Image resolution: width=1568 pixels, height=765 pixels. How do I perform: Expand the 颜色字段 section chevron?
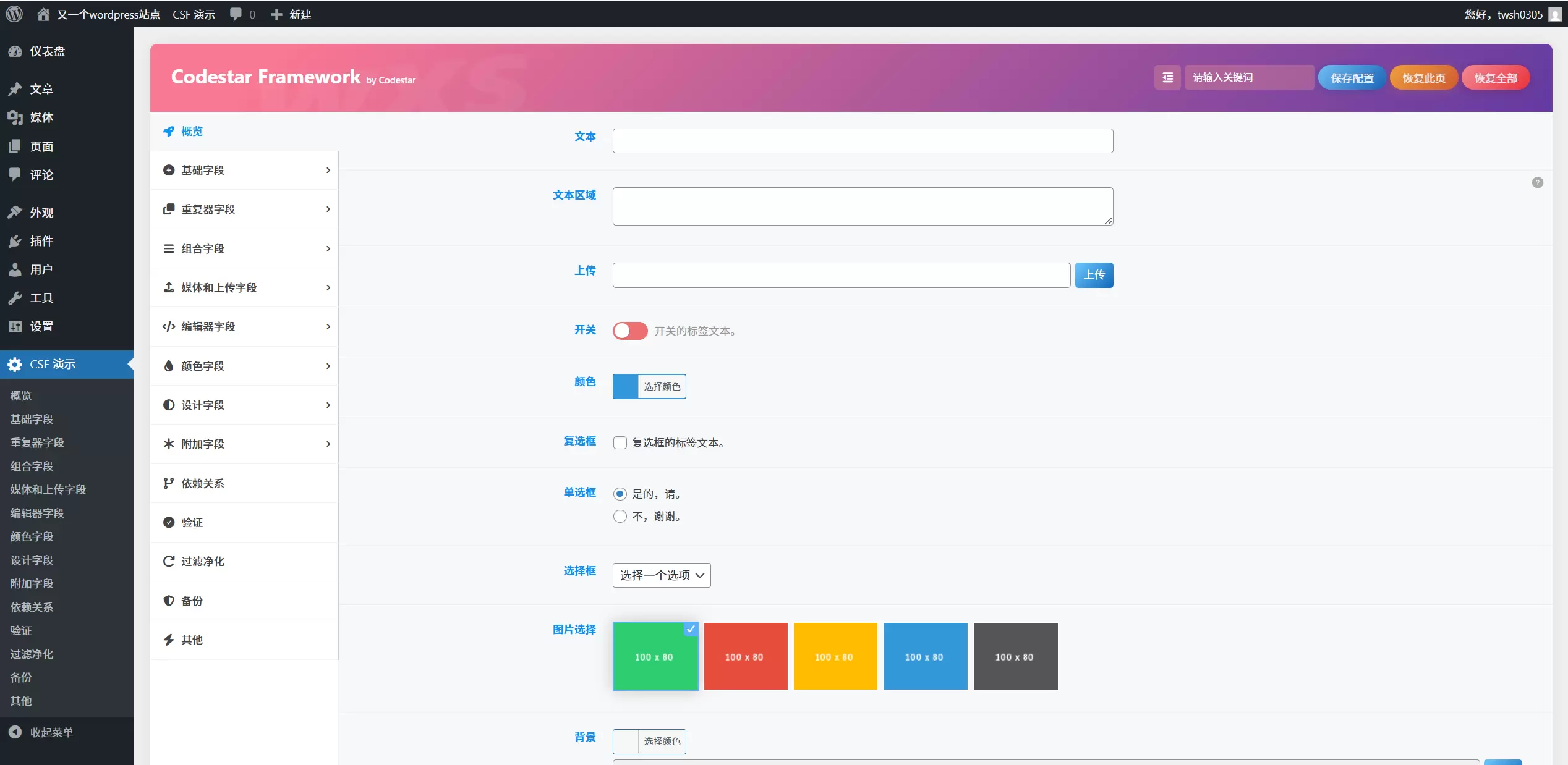328,366
